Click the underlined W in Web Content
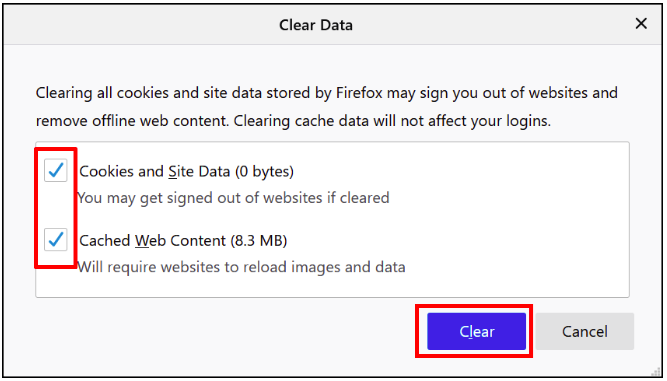Viewport: 667px width, 381px height. (x=142, y=241)
